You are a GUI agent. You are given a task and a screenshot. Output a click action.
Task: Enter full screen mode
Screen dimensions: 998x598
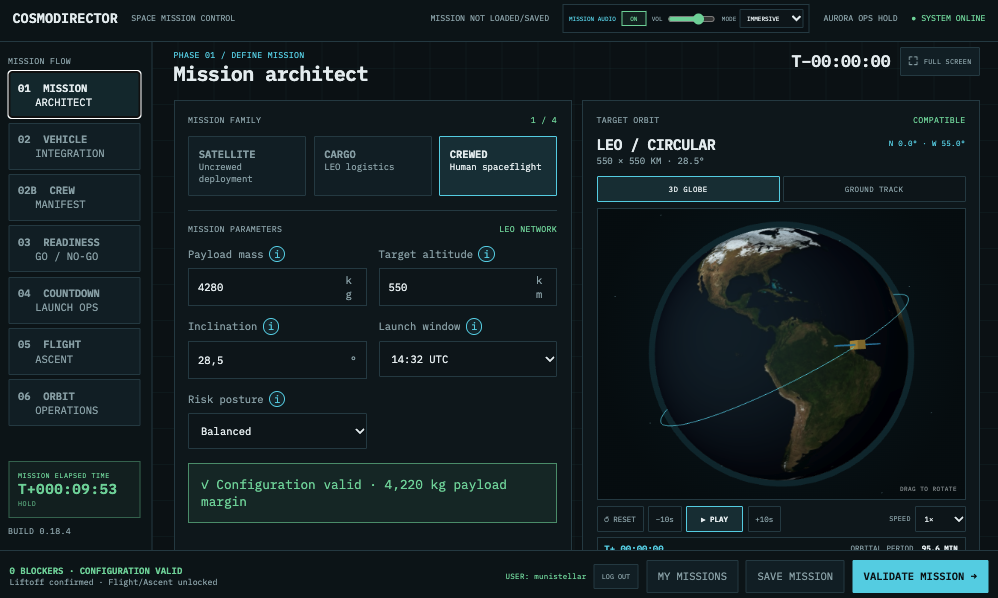click(x=939, y=61)
